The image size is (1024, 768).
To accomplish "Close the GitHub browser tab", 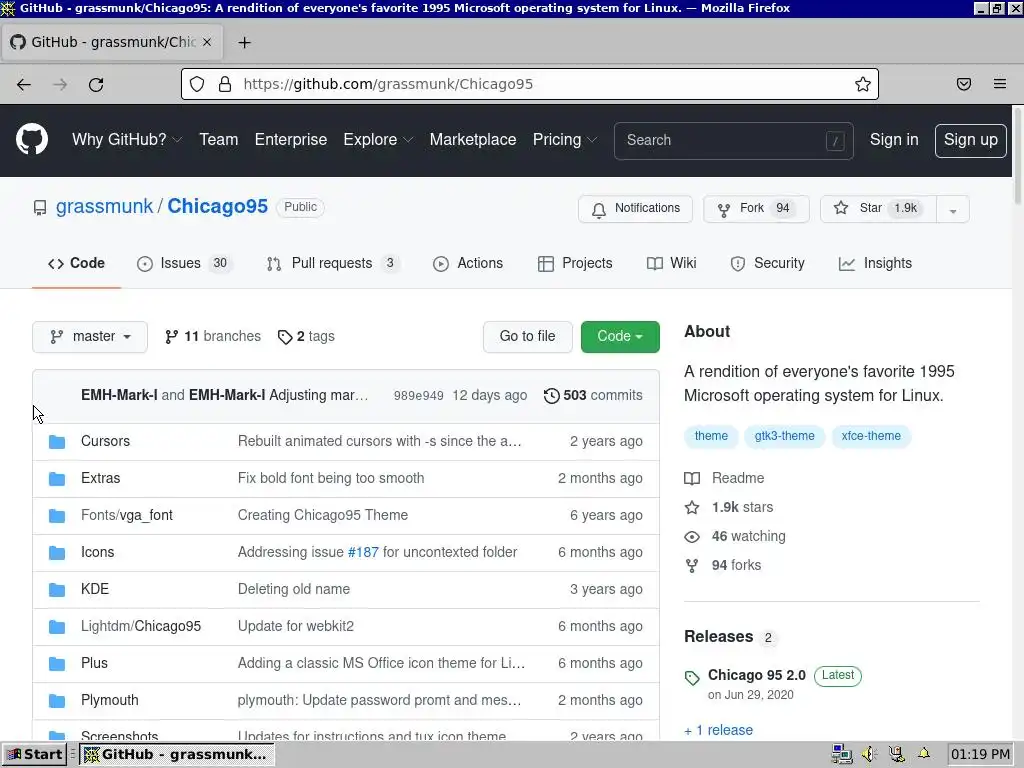I will 207,42.
